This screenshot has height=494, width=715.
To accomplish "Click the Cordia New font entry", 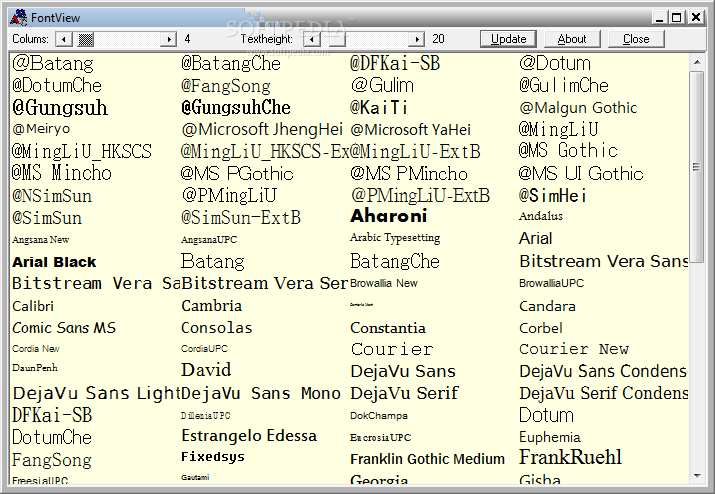I will (36, 349).
